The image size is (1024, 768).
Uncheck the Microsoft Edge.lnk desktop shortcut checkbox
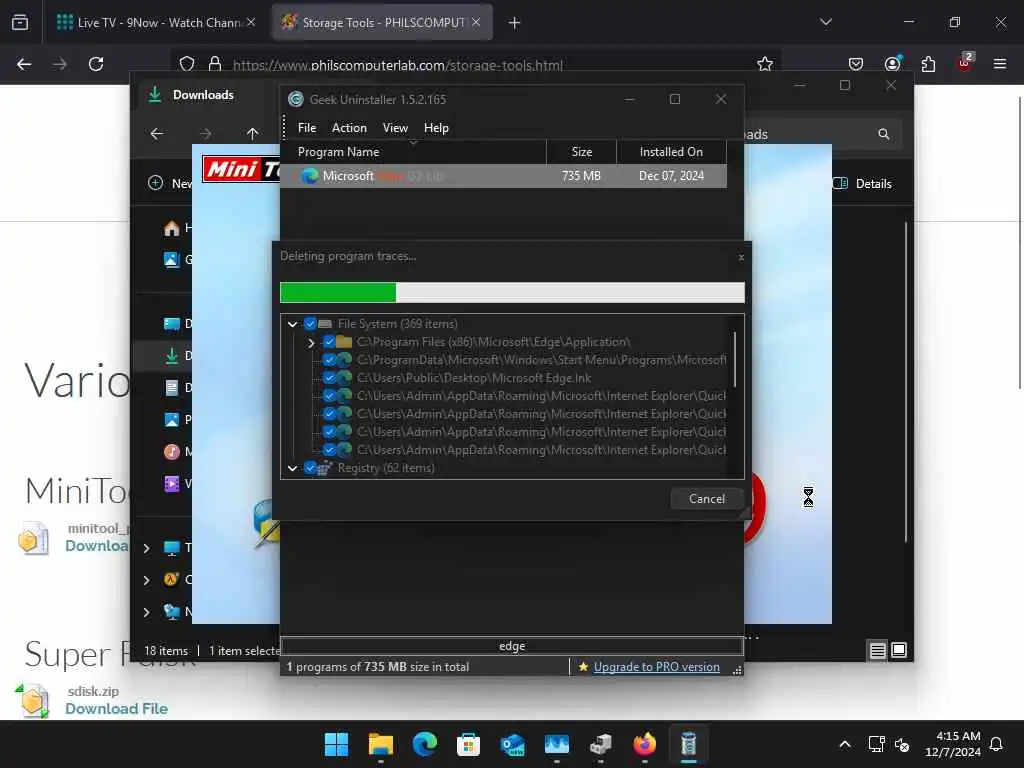[x=329, y=377]
